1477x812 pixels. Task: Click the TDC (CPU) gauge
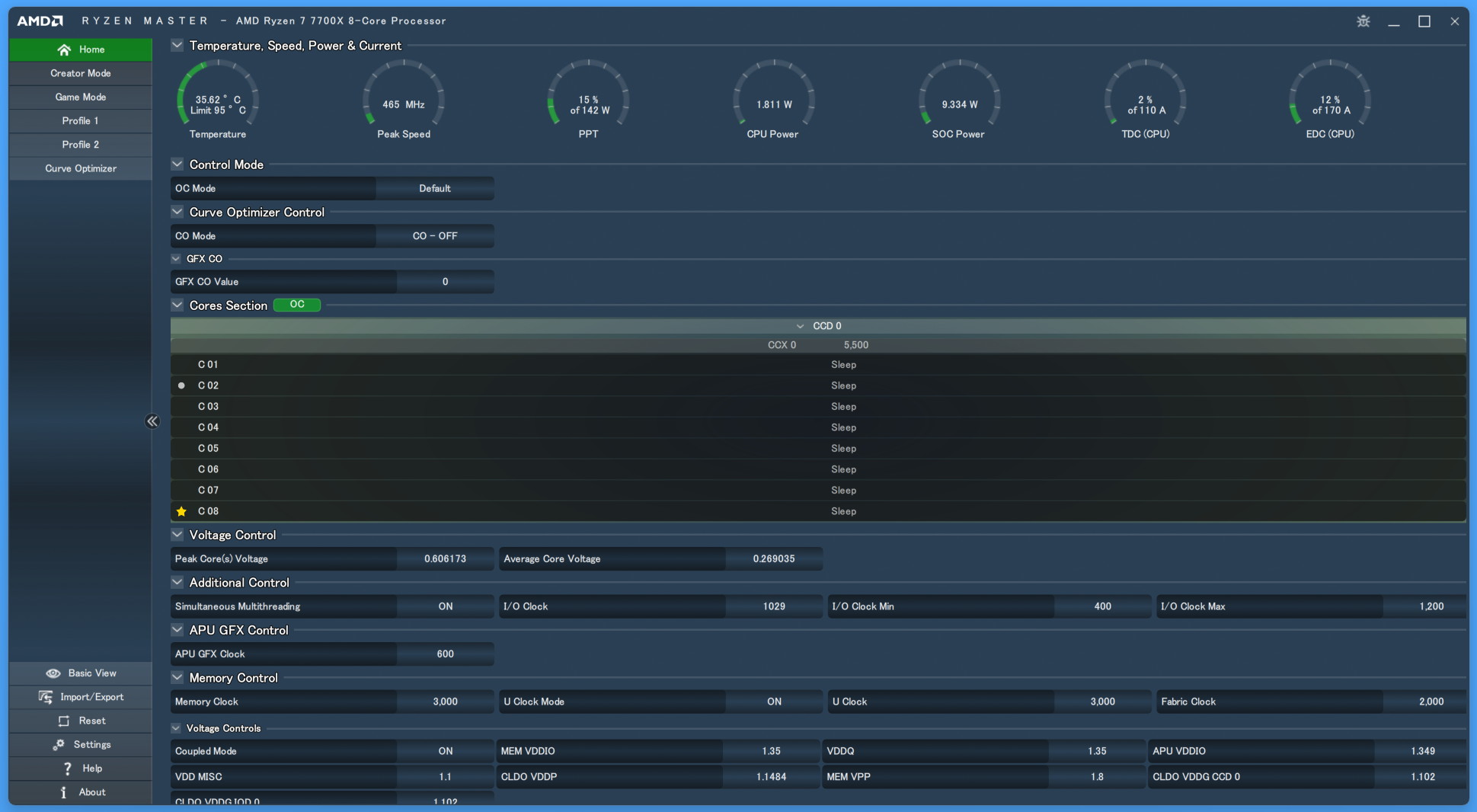click(1146, 100)
